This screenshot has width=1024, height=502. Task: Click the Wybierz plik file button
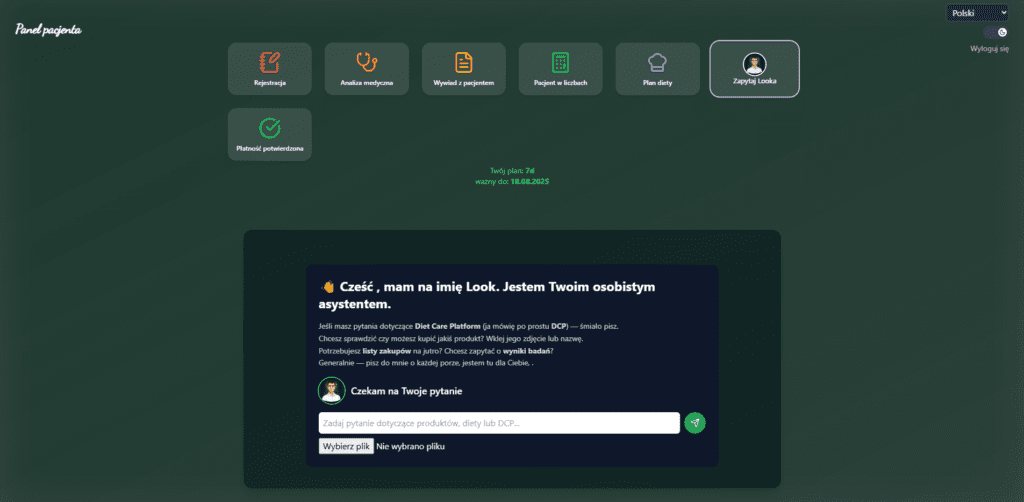coord(346,447)
